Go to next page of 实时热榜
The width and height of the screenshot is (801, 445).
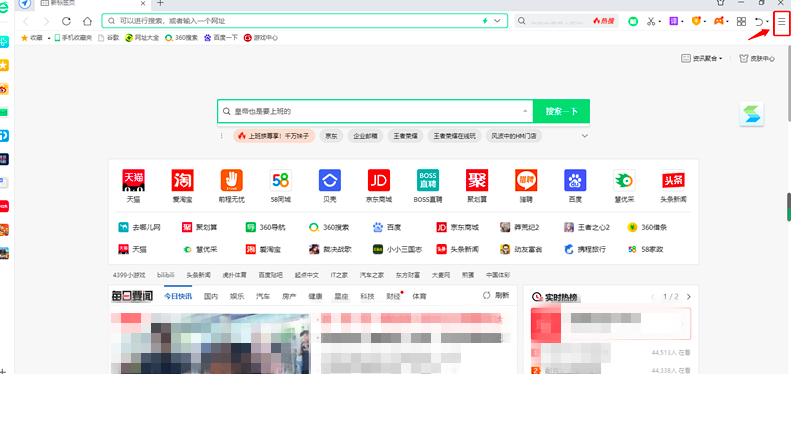pyautogui.click(x=689, y=296)
